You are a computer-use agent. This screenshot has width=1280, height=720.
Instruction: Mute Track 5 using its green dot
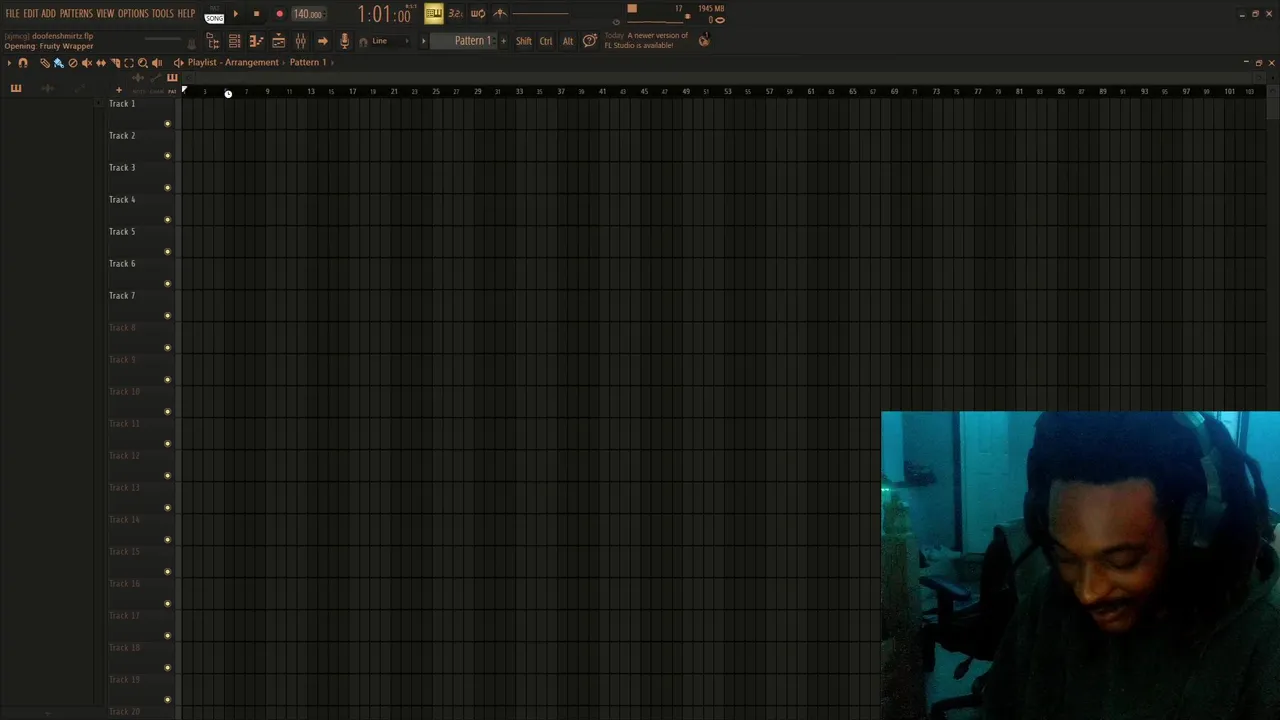167,252
